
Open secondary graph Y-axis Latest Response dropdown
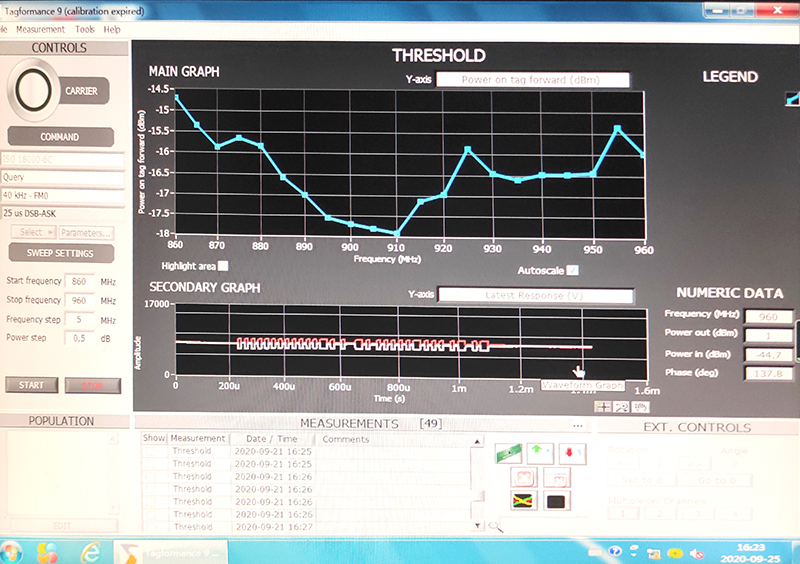click(x=535, y=296)
